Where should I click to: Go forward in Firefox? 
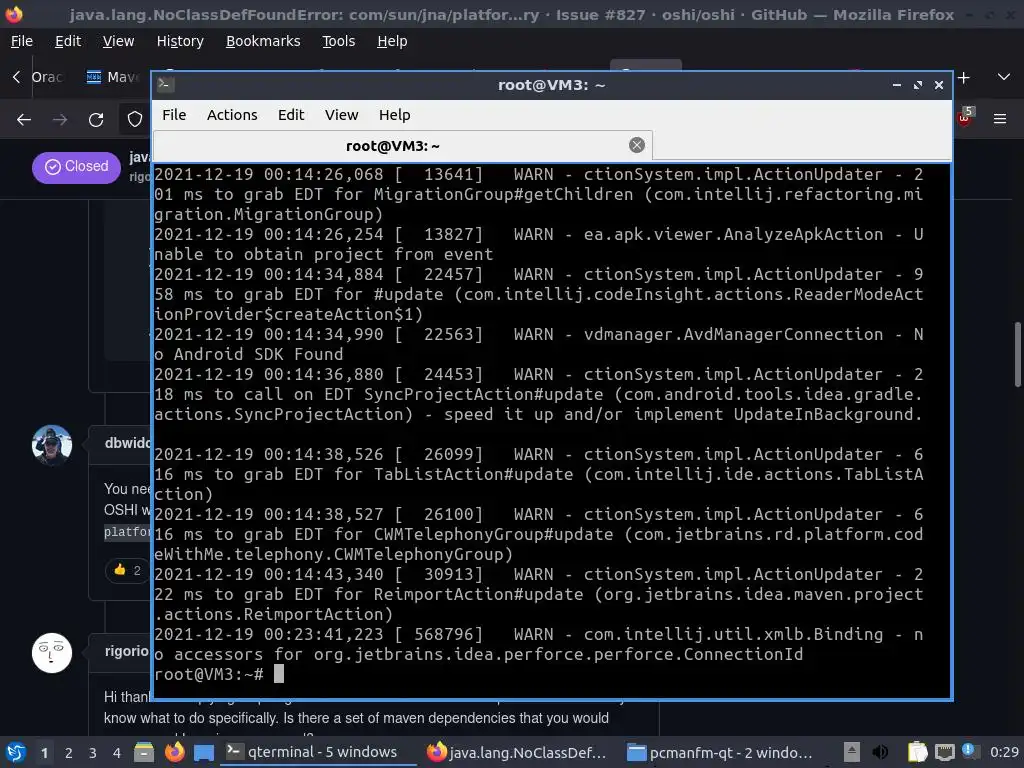click(60, 120)
